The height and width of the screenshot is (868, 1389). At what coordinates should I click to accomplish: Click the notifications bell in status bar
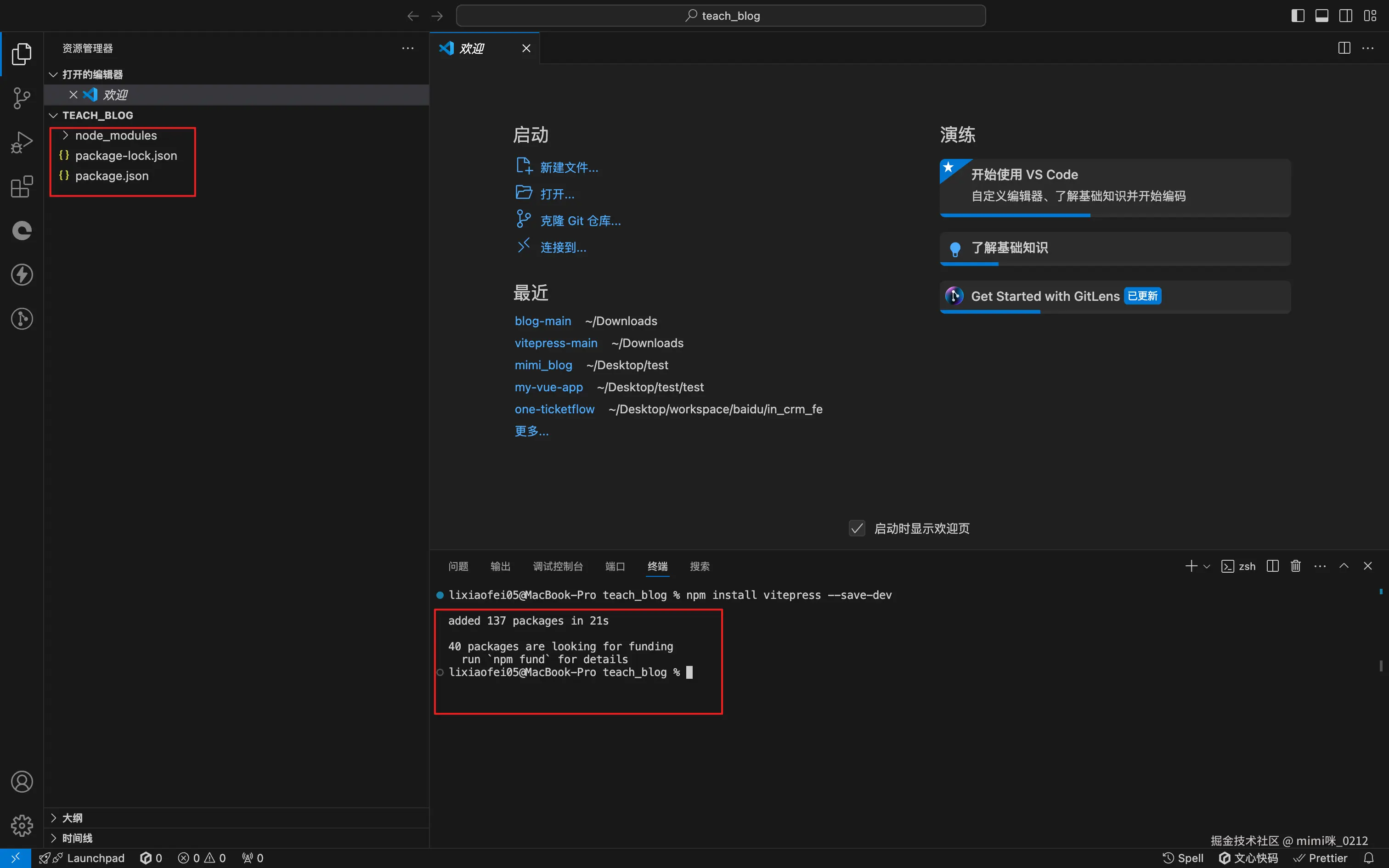(1368, 858)
